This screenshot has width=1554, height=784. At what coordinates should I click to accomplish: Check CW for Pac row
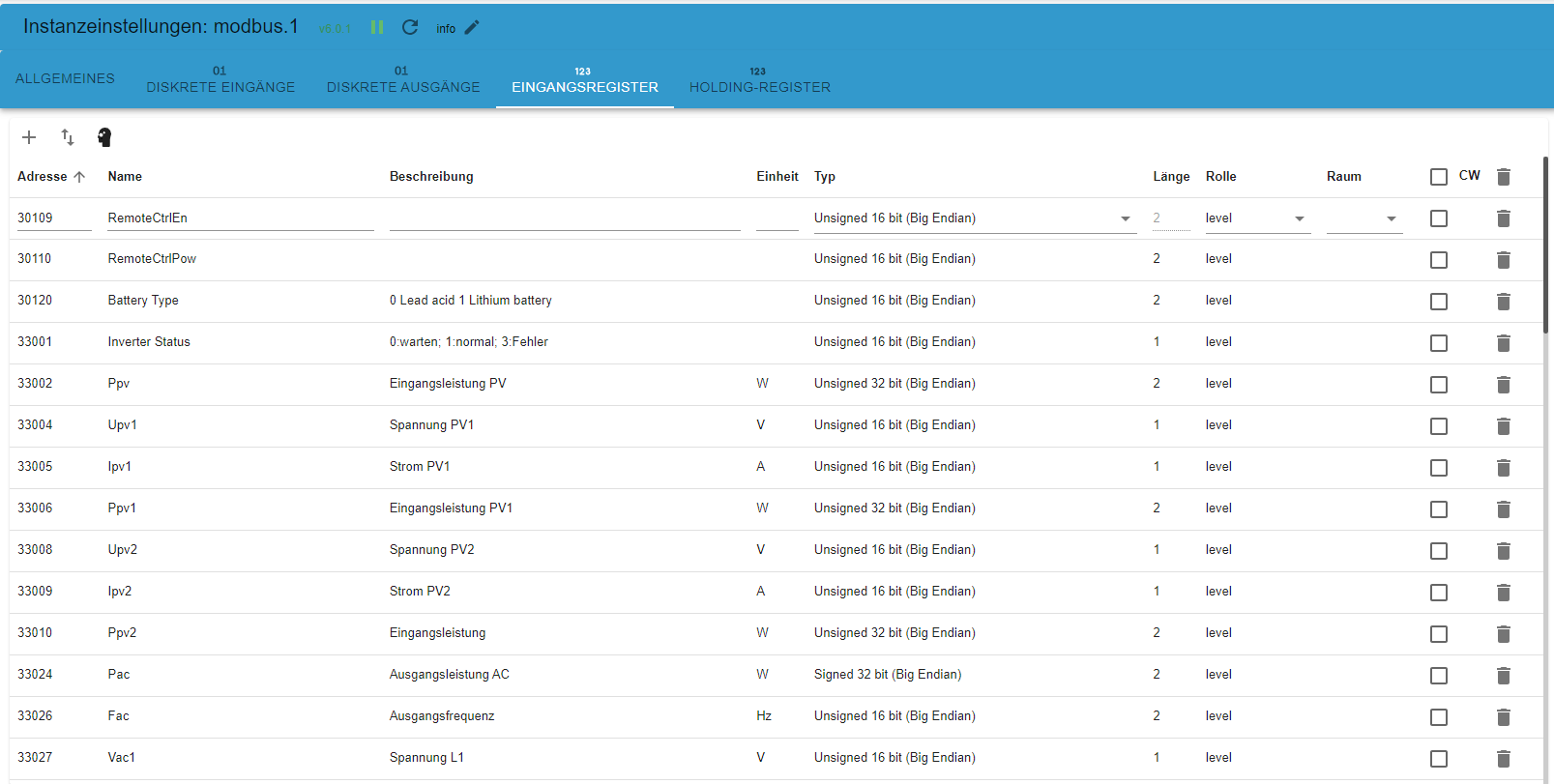click(x=1439, y=676)
